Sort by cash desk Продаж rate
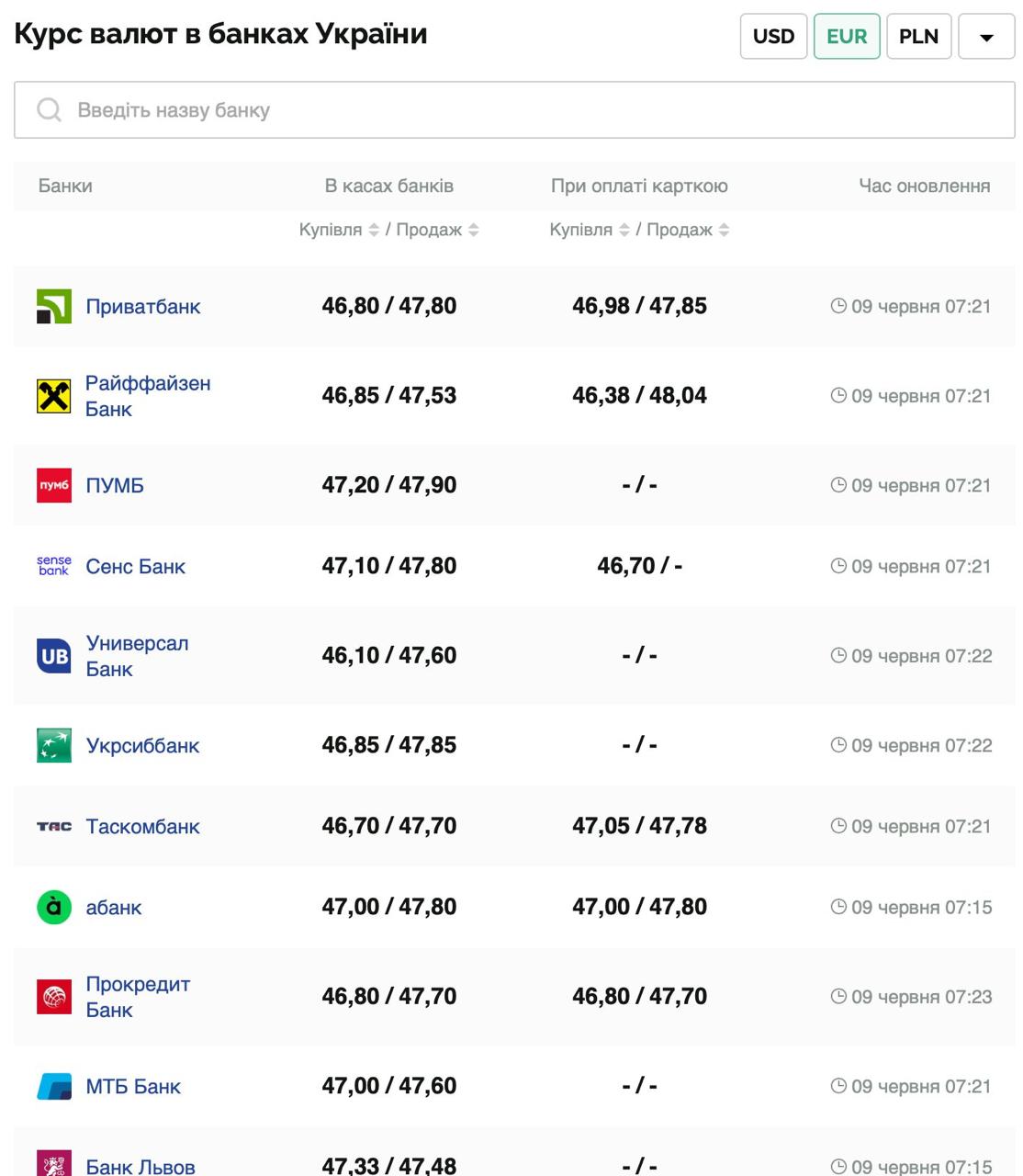The height and width of the screenshot is (1176, 1023). (x=474, y=230)
